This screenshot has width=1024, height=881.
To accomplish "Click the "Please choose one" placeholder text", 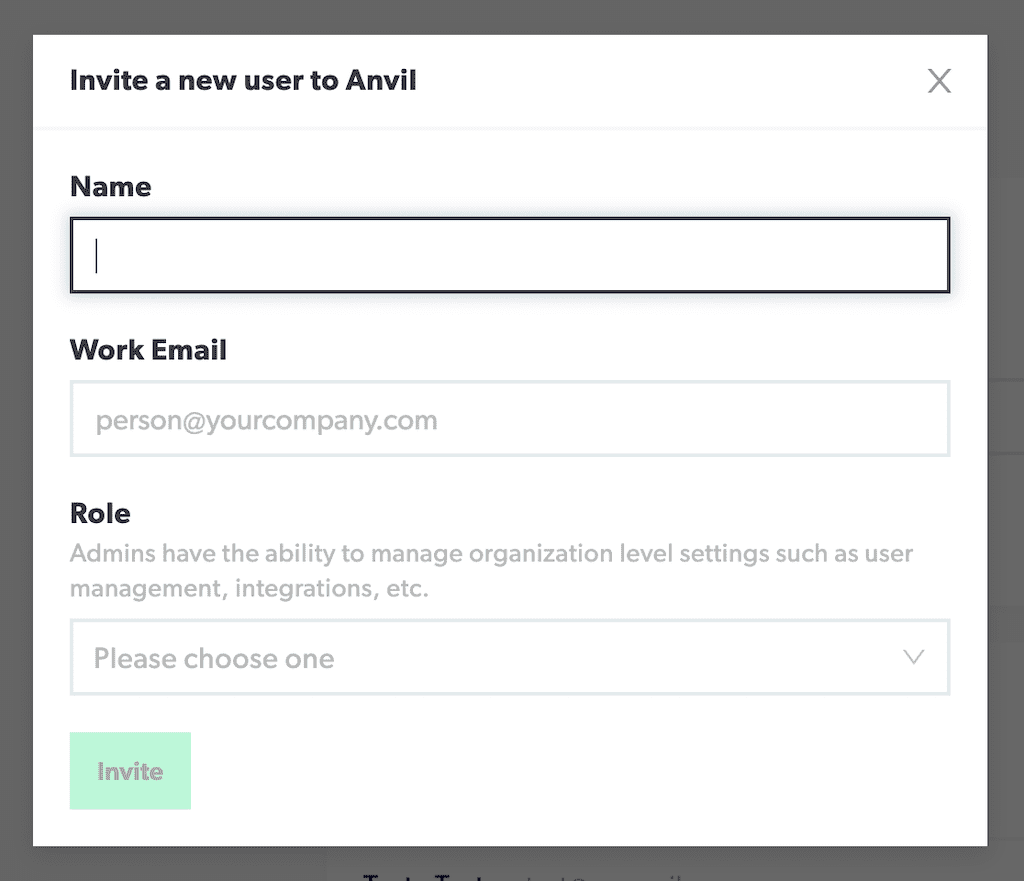I will 214,659.
